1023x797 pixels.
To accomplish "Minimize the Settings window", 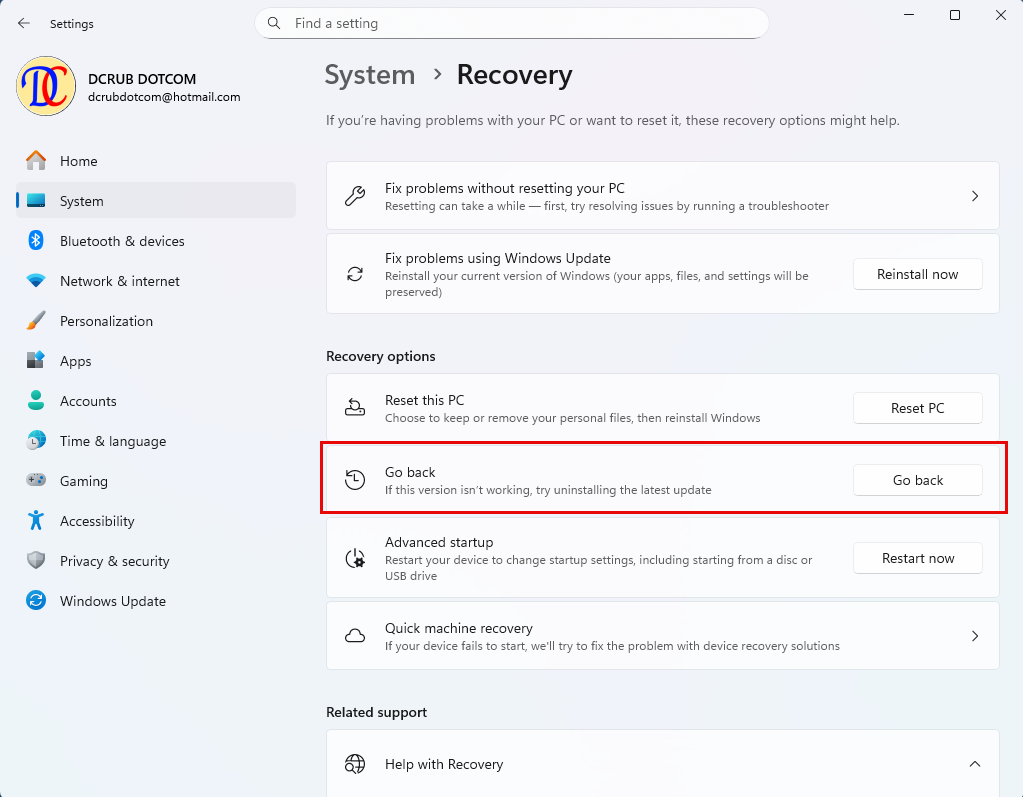I will [909, 15].
